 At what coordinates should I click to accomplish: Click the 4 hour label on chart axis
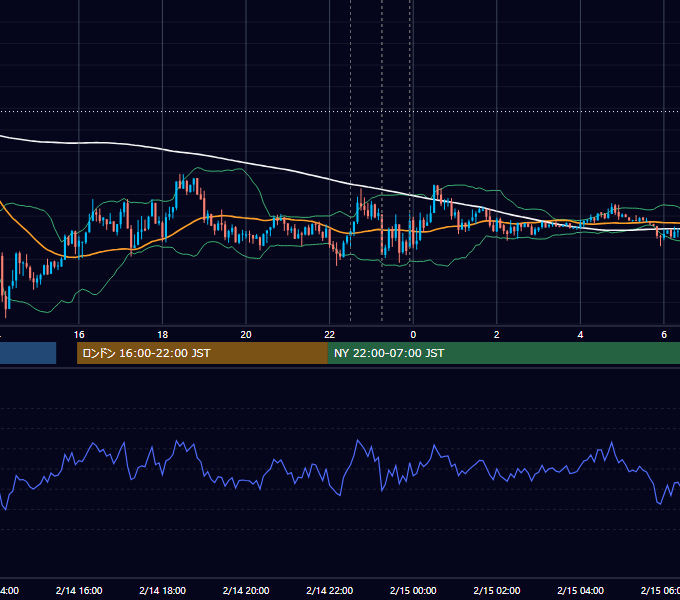point(580,335)
